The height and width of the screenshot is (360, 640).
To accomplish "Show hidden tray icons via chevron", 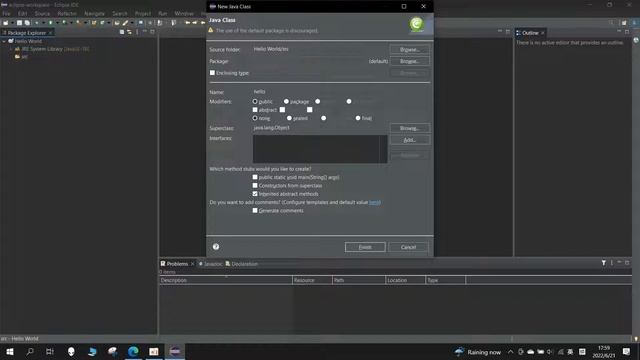I will pyautogui.click(x=511, y=351).
